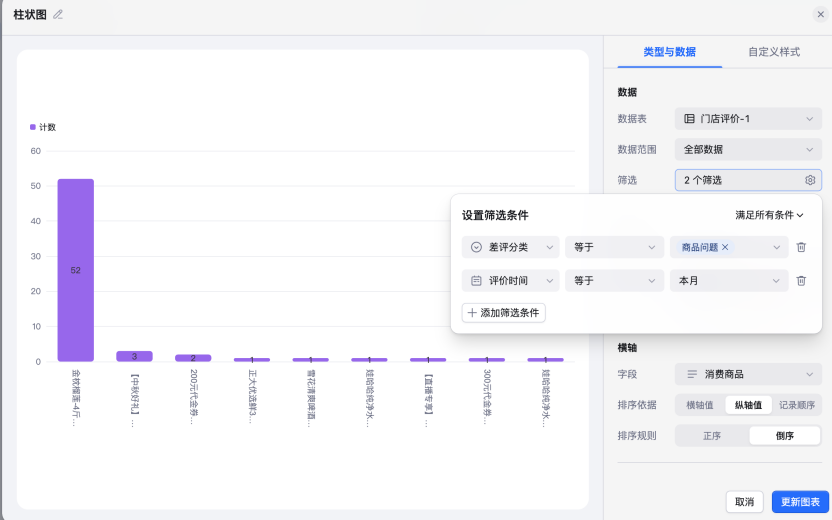Click the 更新图表 button

(800, 502)
